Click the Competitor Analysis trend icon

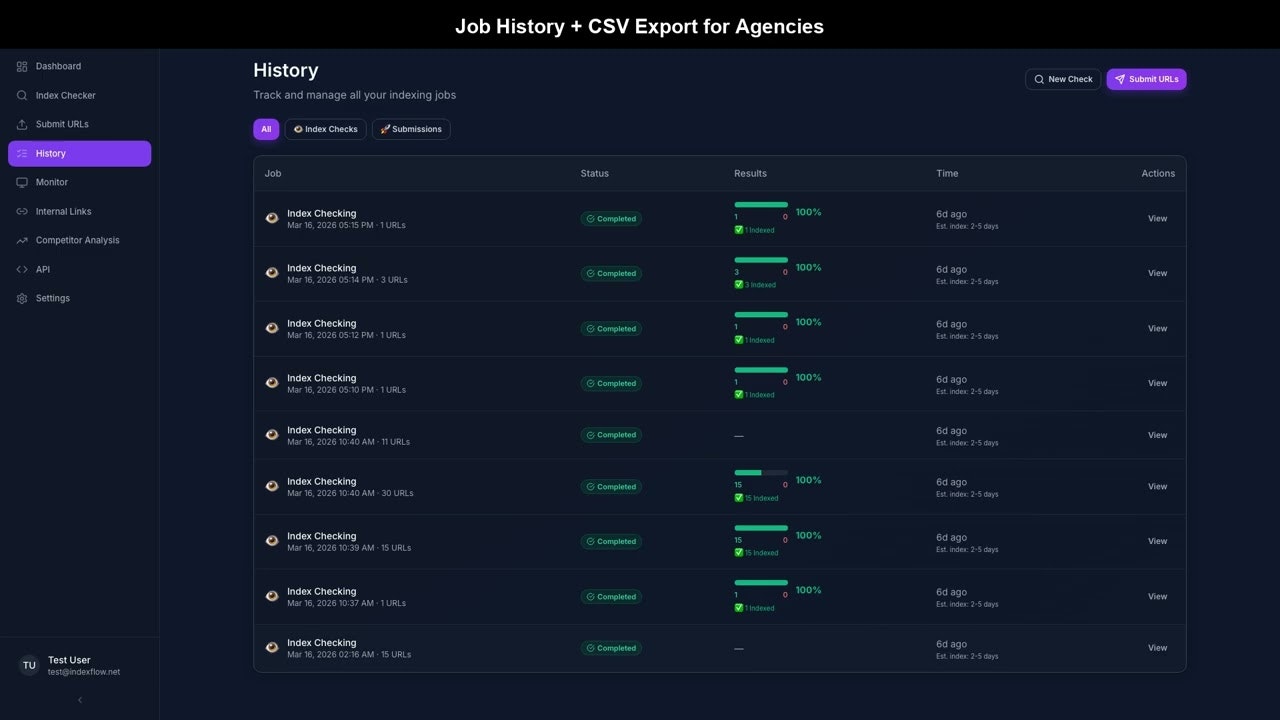point(22,241)
